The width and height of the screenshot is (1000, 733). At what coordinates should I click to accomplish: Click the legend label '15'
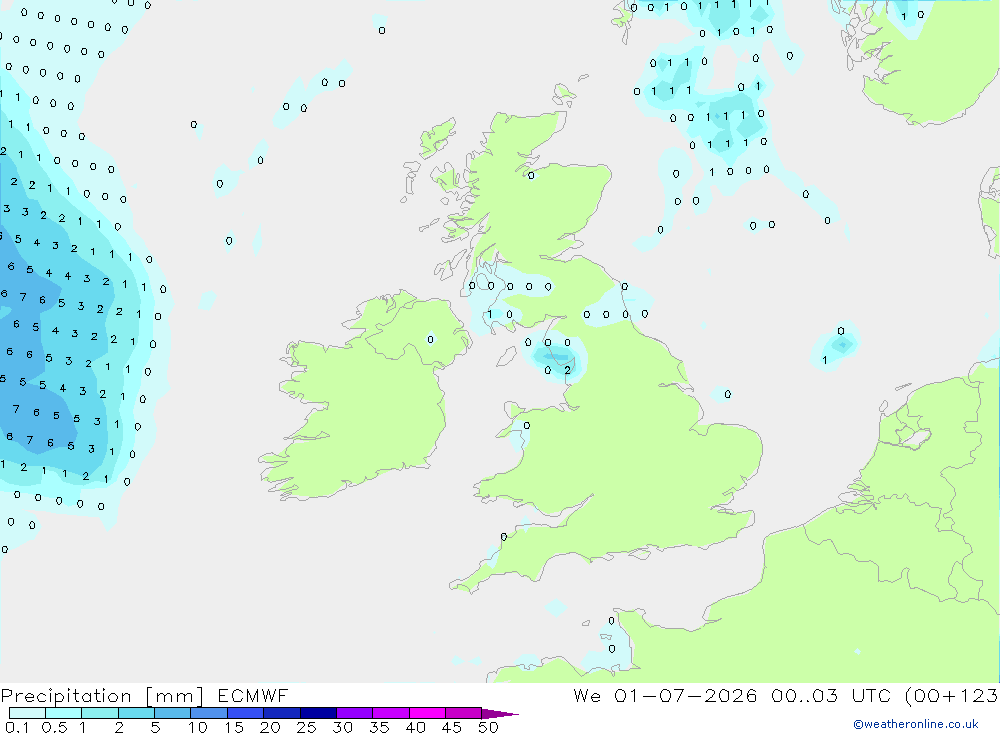click(234, 727)
